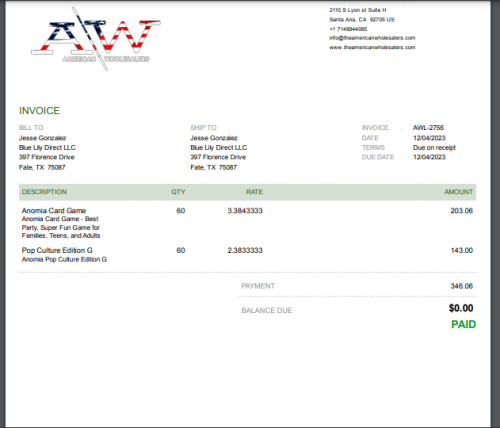
Task: Click the BILL TO label
Action: click(x=31, y=128)
